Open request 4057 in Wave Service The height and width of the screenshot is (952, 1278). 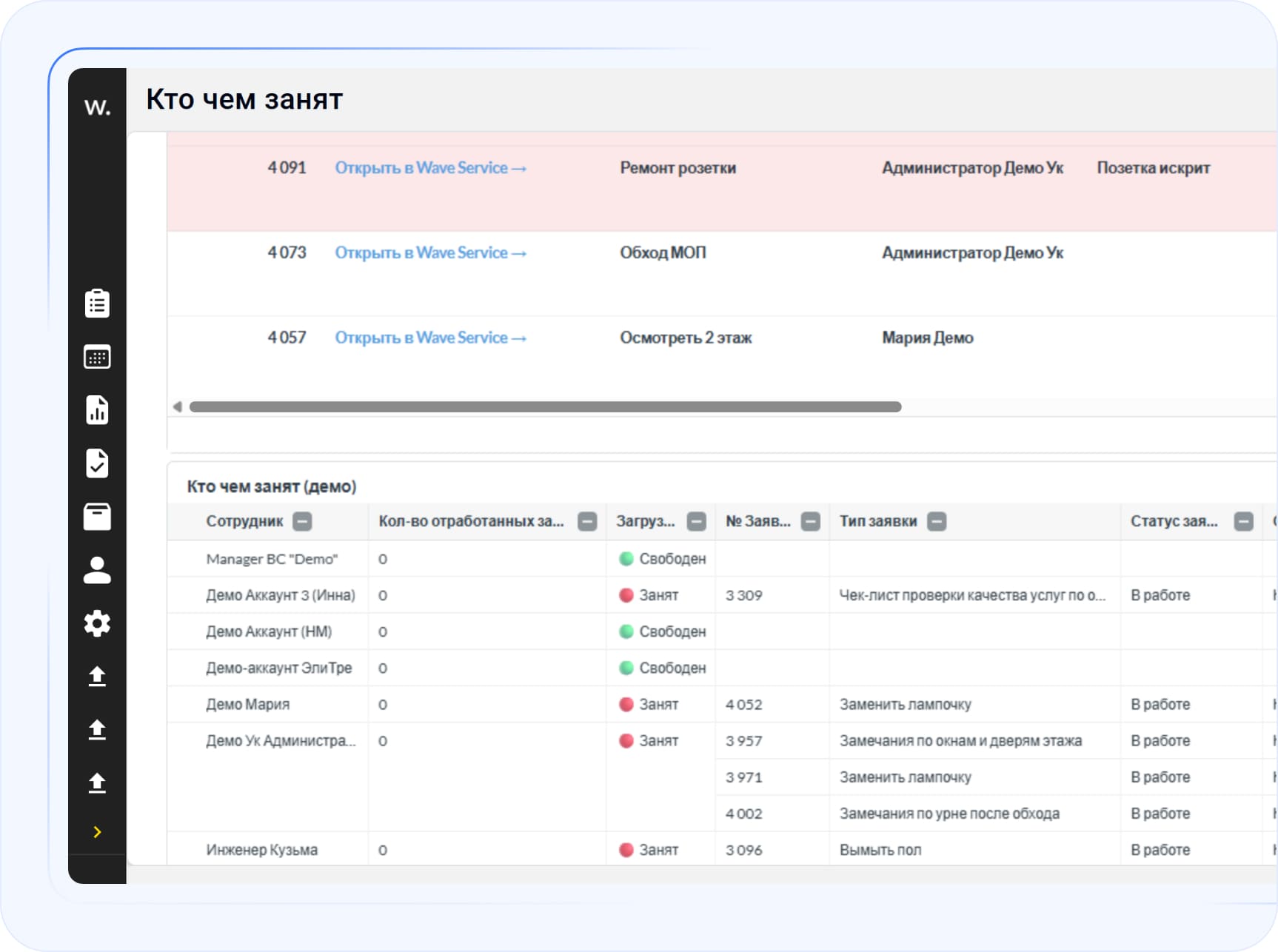[x=430, y=338]
